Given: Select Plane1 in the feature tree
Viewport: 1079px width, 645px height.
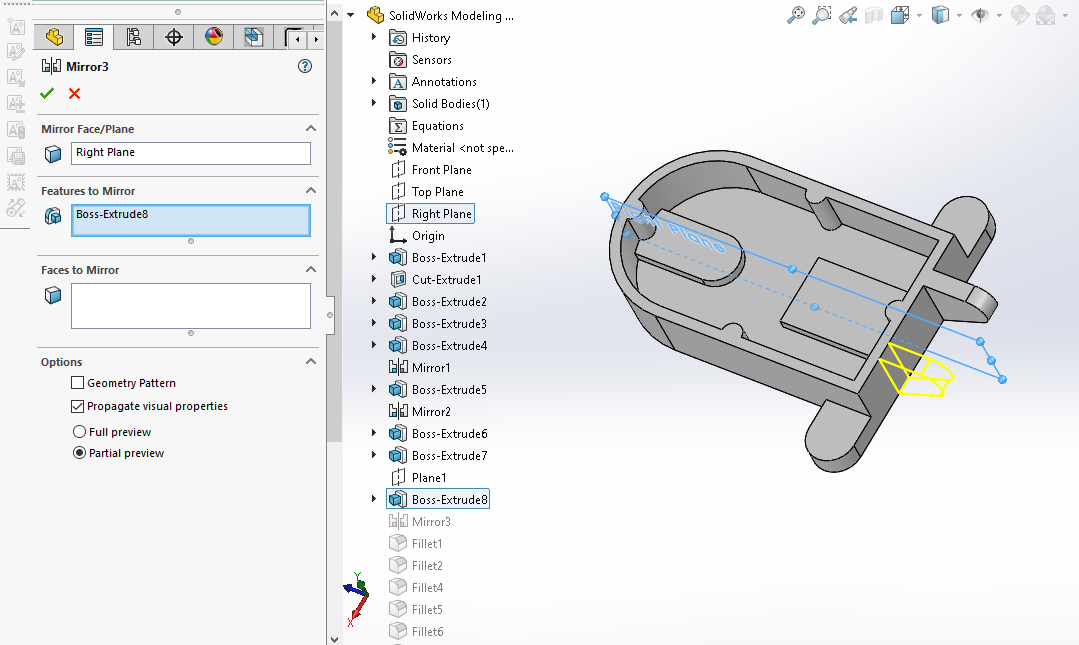Looking at the screenshot, I should [x=429, y=478].
